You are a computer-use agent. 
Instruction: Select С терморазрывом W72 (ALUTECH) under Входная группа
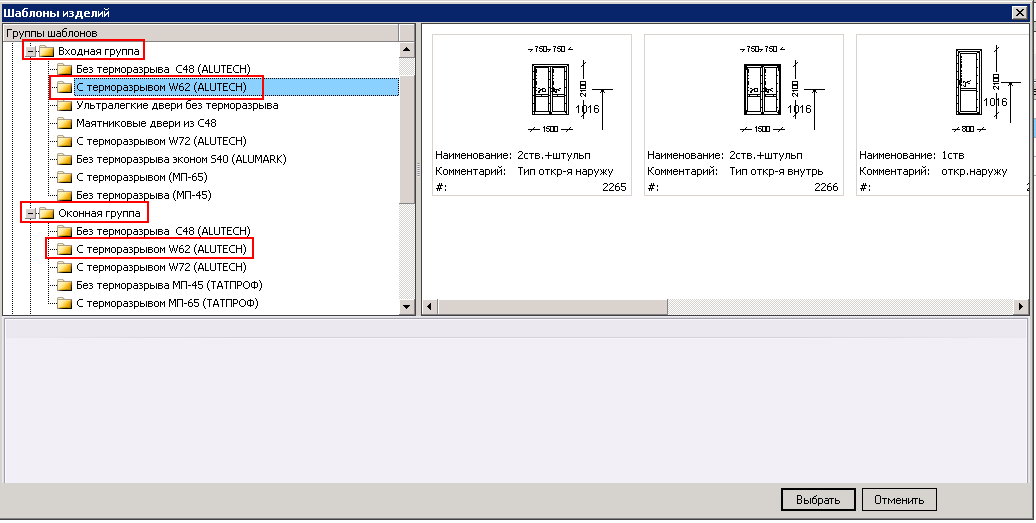[160, 141]
